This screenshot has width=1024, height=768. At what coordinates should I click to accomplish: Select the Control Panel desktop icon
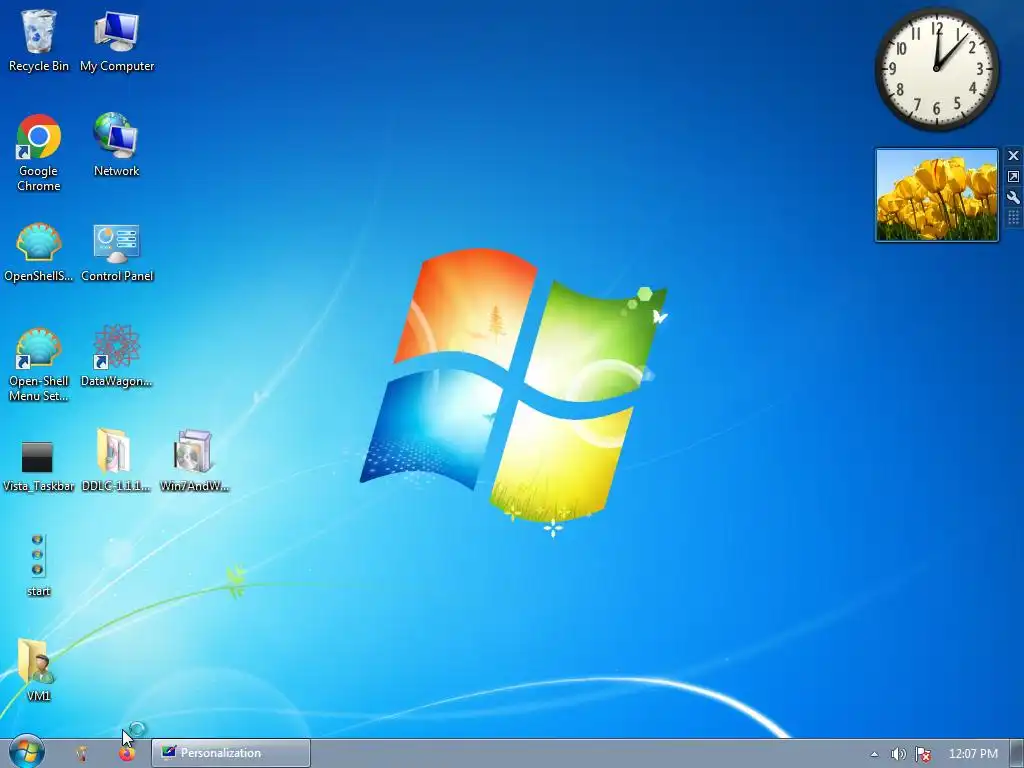[x=117, y=252]
